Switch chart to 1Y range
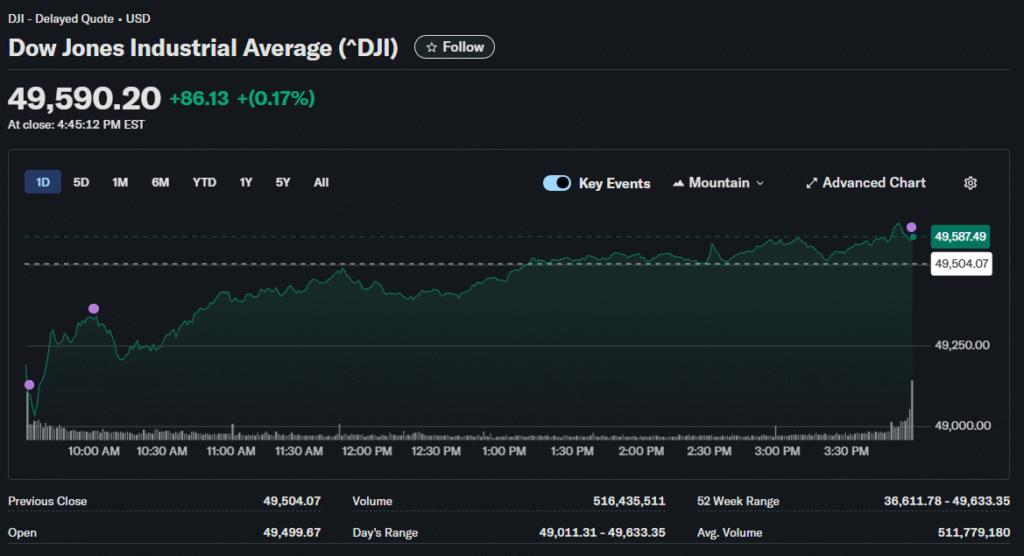Image resolution: width=1024 pixels, height=556 pixels. click(246, 182)
